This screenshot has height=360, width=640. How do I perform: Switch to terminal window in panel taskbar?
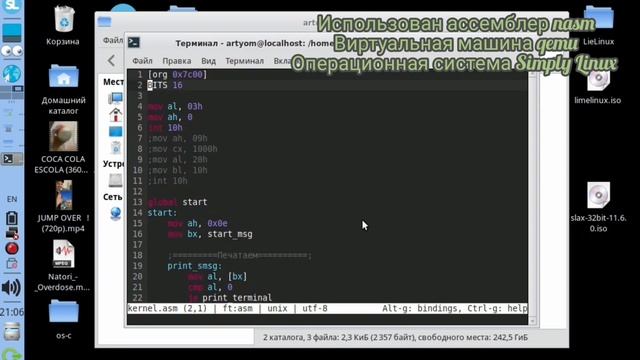tap(11, 159)
